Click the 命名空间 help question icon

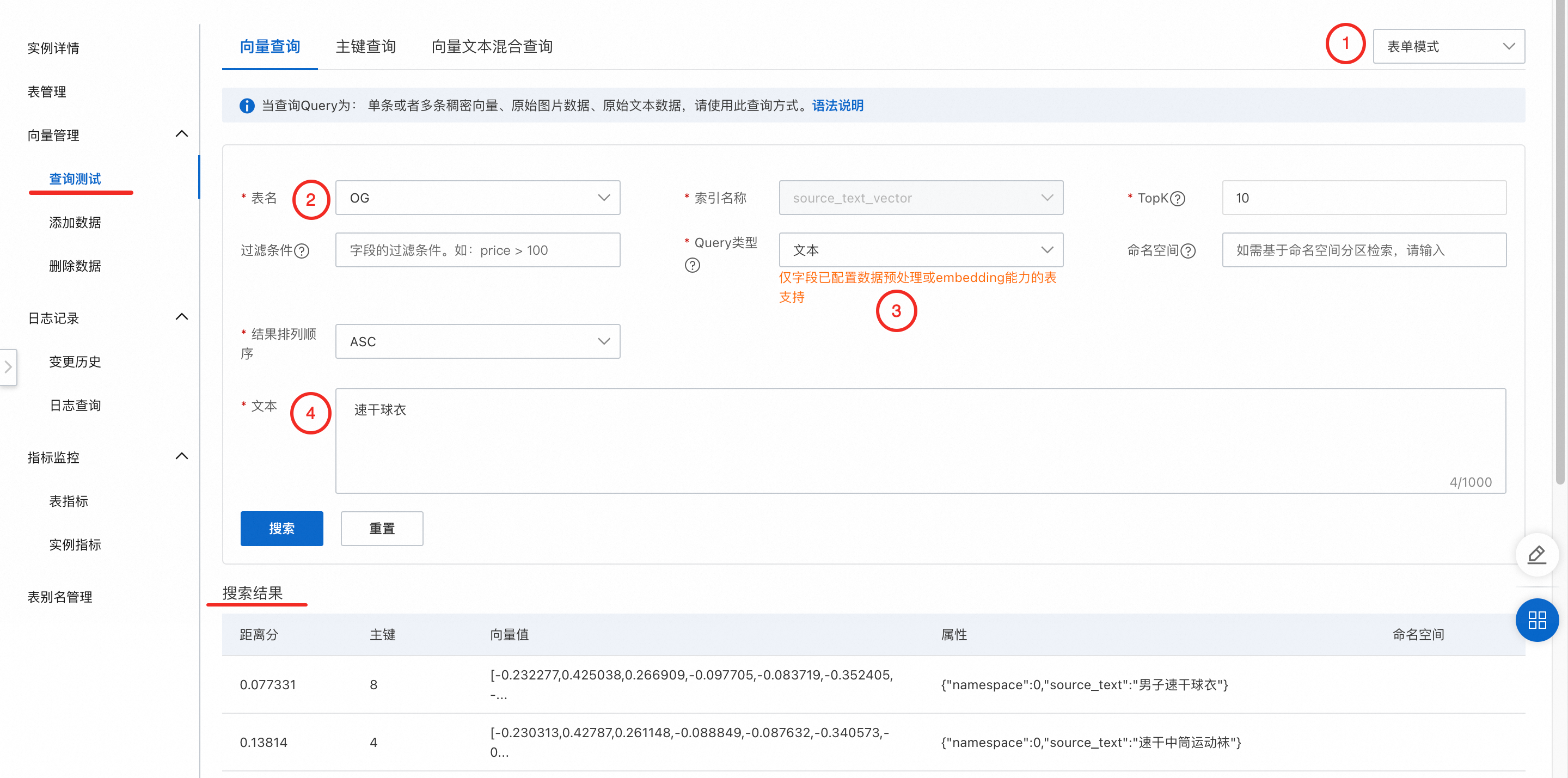tap(1188, 251)
